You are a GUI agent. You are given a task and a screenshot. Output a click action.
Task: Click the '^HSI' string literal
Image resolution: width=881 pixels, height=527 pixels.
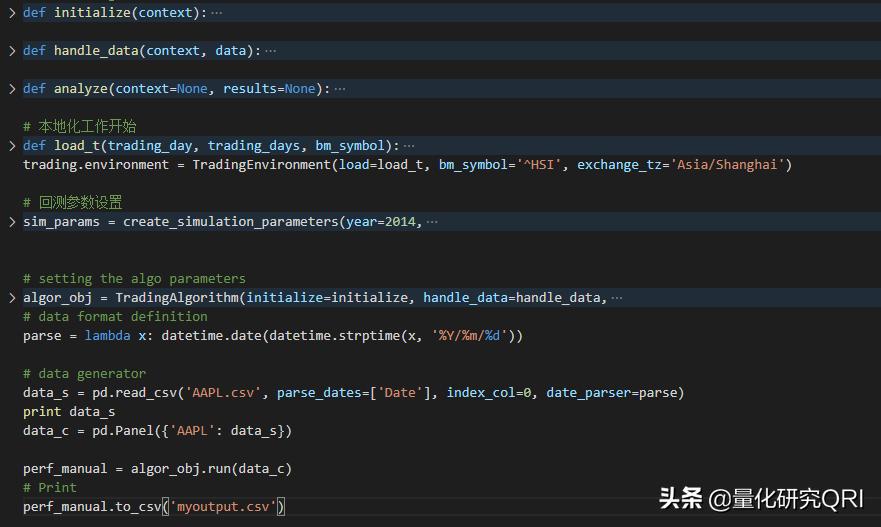pyautogui.click(x=539, y=165)
